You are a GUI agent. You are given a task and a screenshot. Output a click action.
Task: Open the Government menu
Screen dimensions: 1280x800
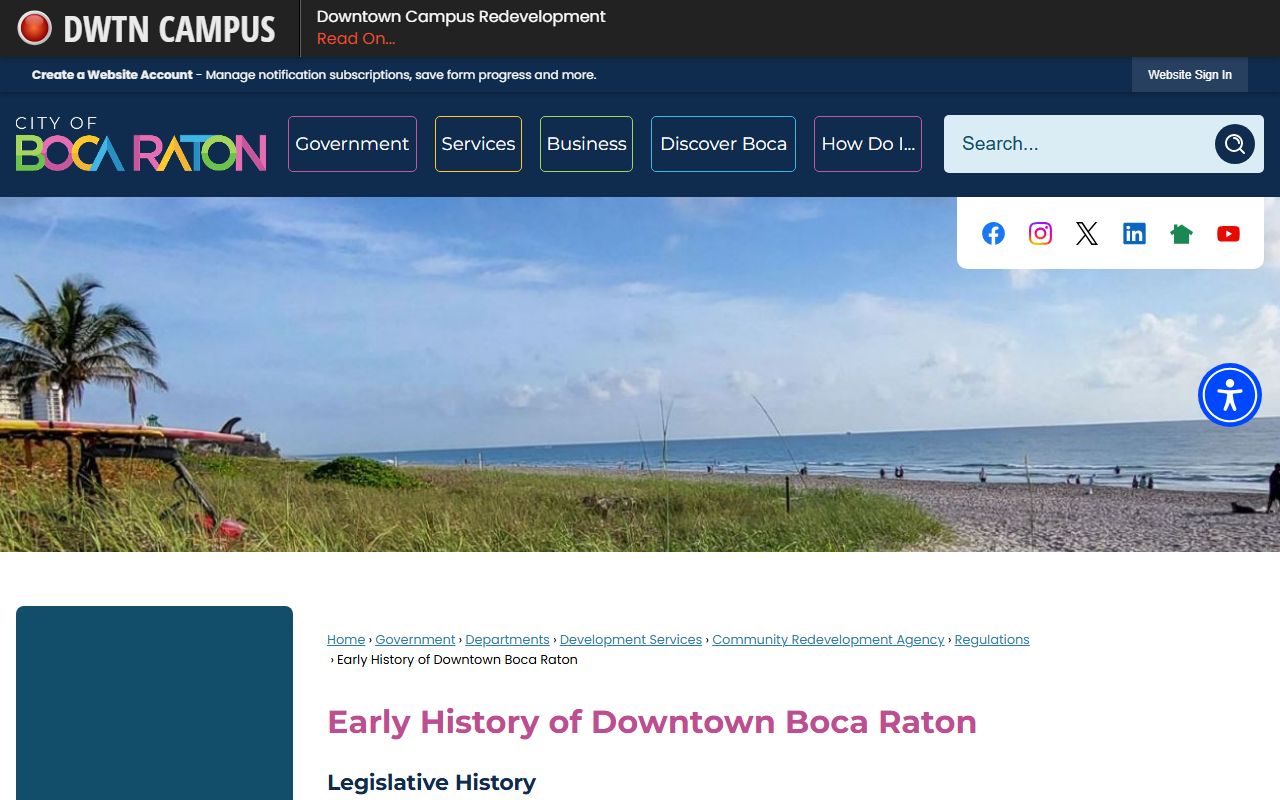[352, 144]
